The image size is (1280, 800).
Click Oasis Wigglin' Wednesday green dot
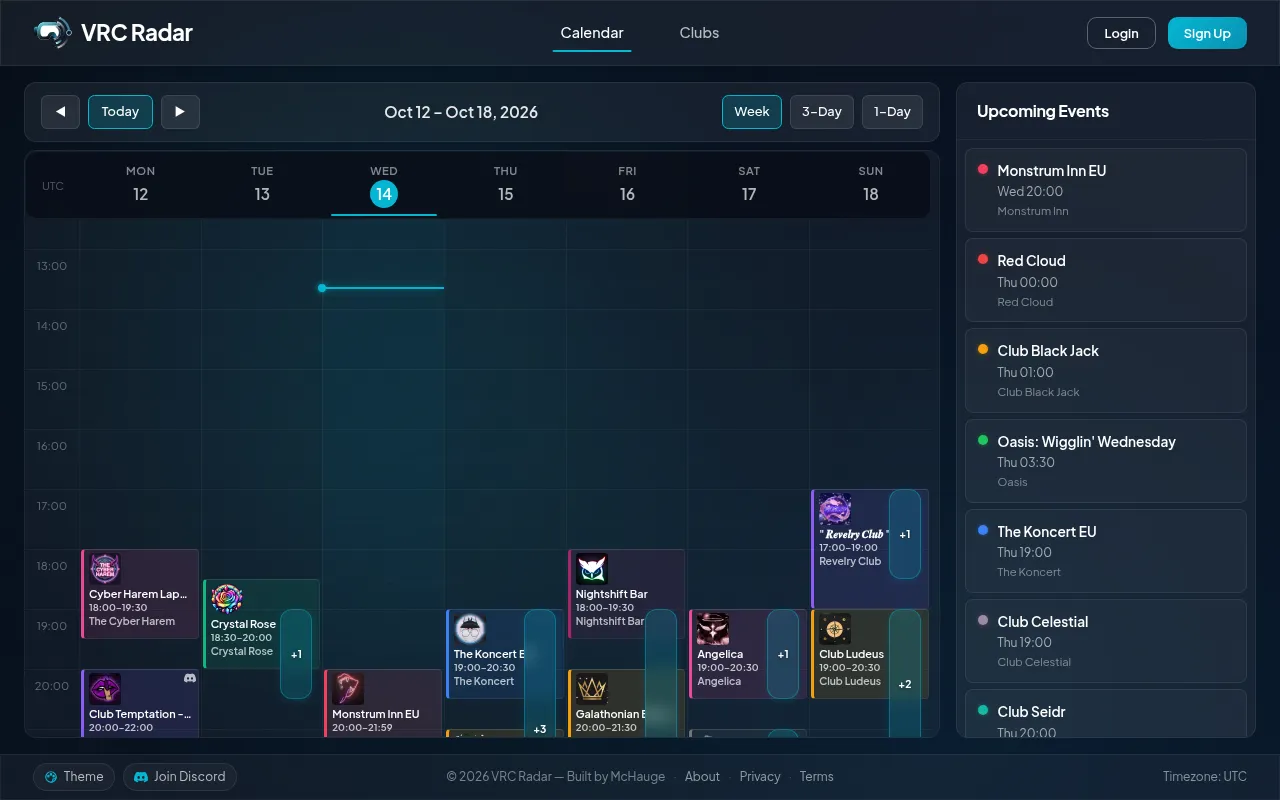[983, 440]
